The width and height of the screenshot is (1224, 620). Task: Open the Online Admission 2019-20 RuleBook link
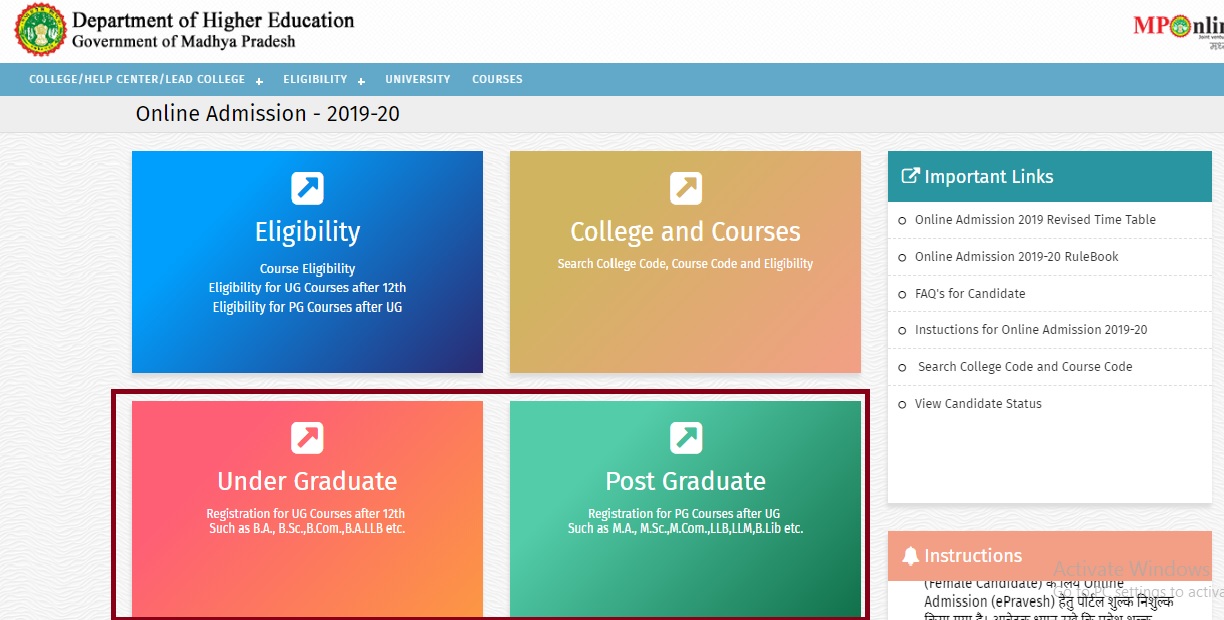(1016, 257)
